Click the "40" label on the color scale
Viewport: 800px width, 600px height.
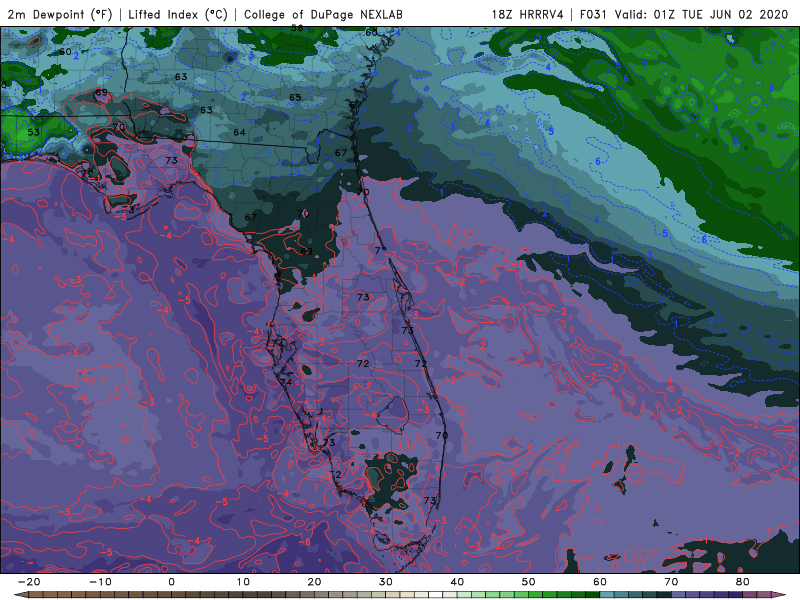457,582
